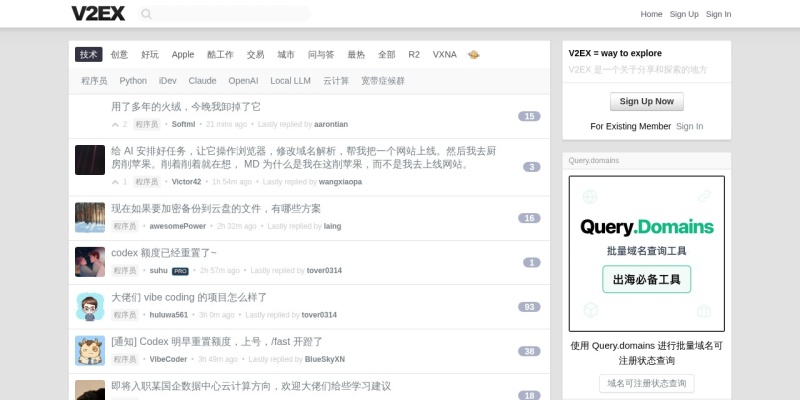The image size is (800, 400).
Task: Click the 域名可注册状态查询 button
Action: click(x=646, y=384)
